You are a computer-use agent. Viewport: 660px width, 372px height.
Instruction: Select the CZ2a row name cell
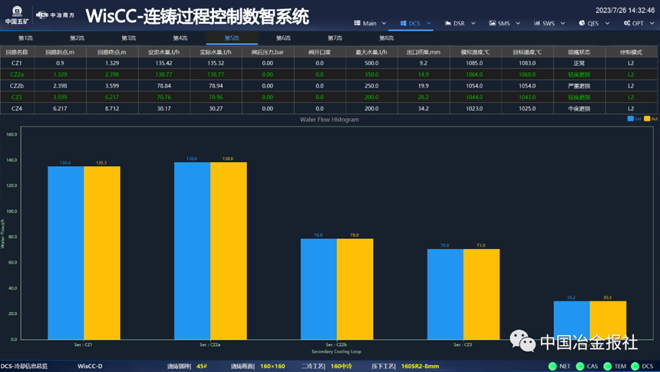point(17,74)
